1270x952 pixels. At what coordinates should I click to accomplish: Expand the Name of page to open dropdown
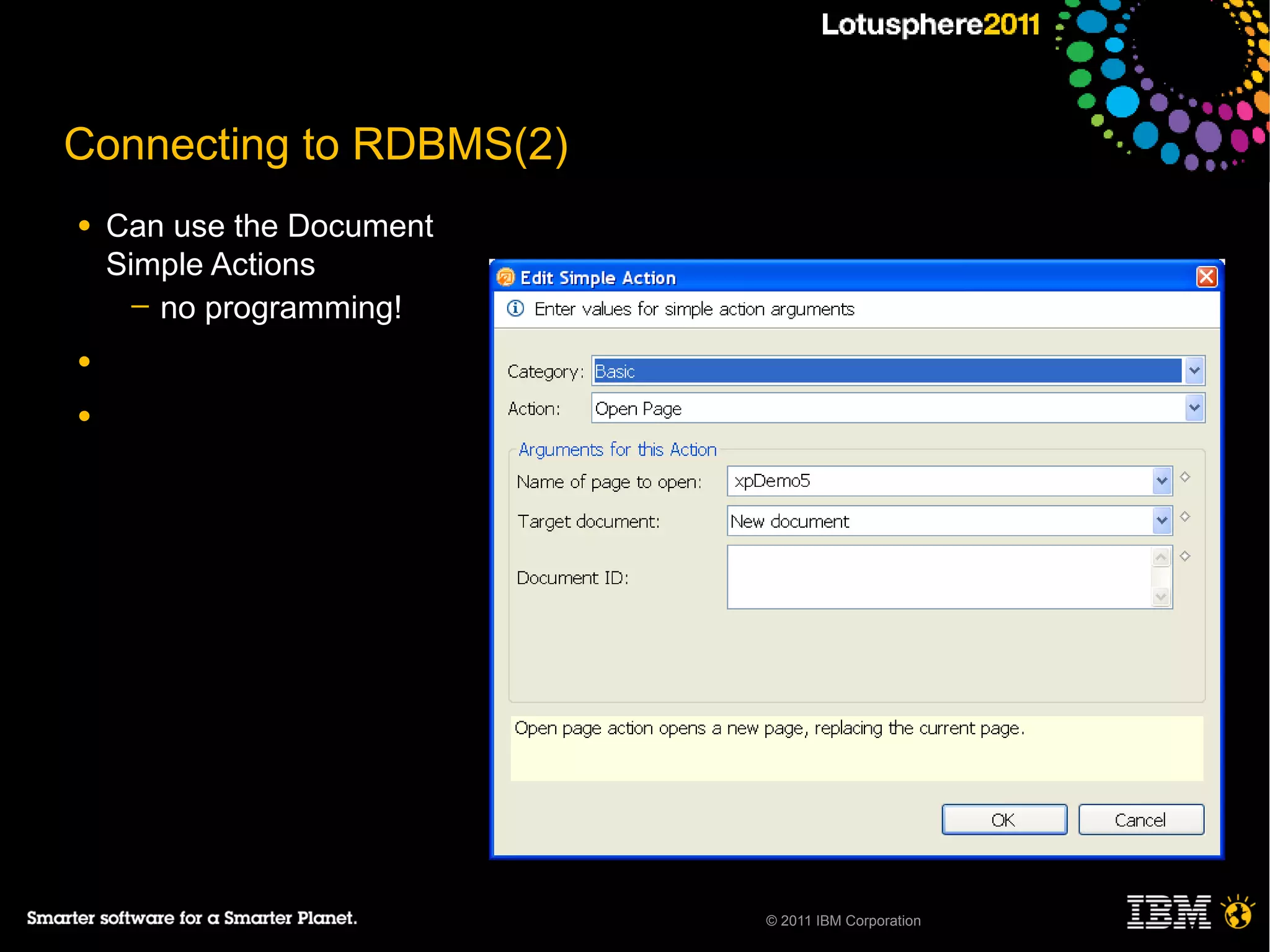coord(1161,481)
